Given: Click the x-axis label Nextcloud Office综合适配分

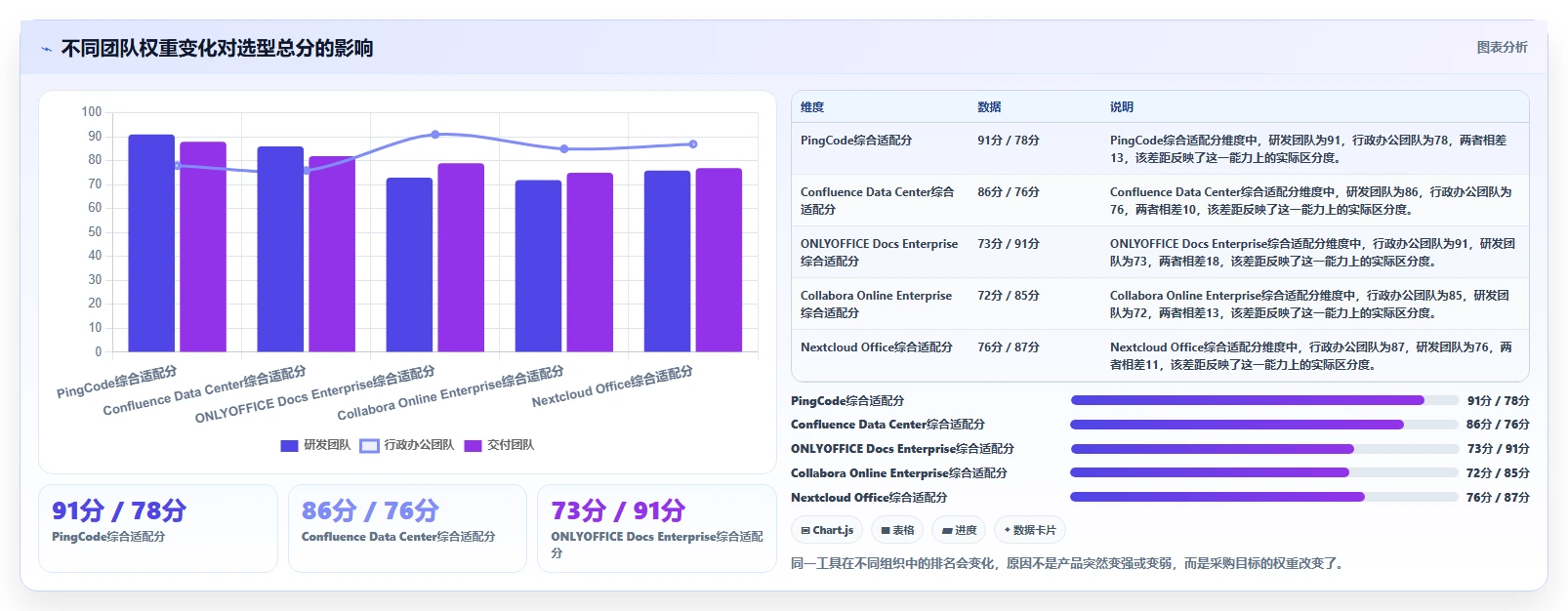Looking at the screenshot, I should click(x=612, y=386).
